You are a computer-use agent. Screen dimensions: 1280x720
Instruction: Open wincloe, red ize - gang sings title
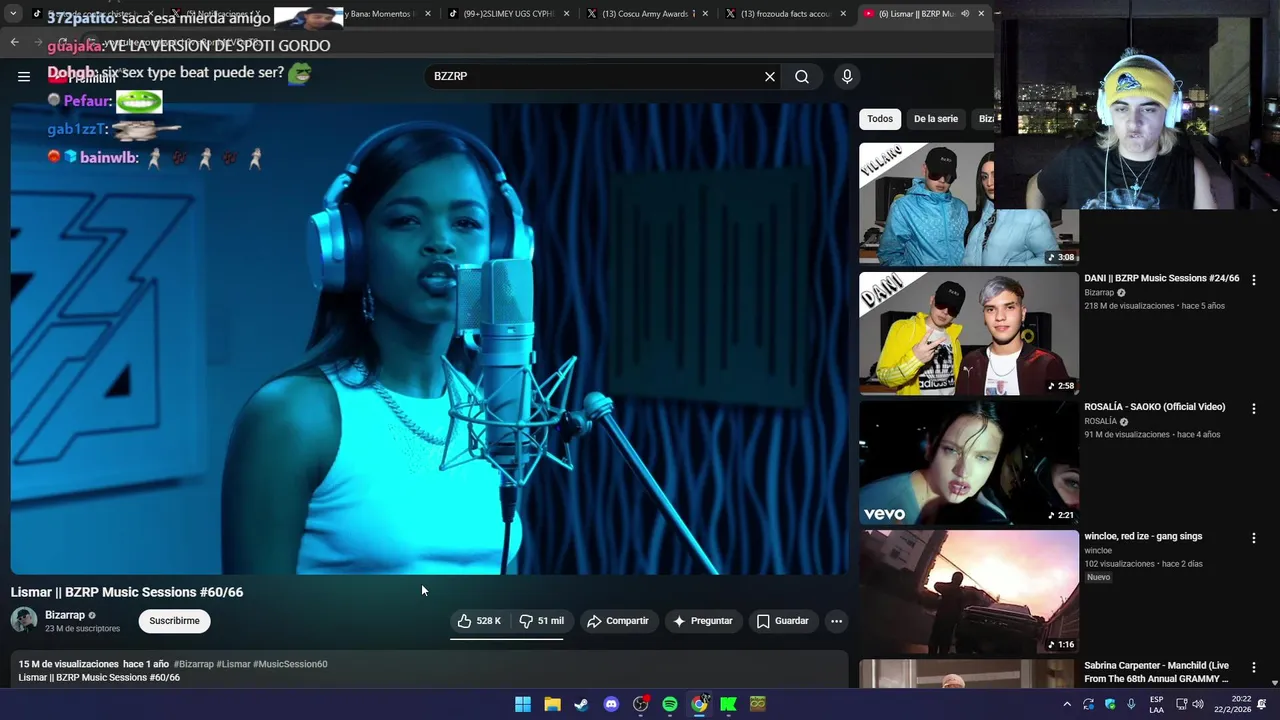pos(1143,536)
